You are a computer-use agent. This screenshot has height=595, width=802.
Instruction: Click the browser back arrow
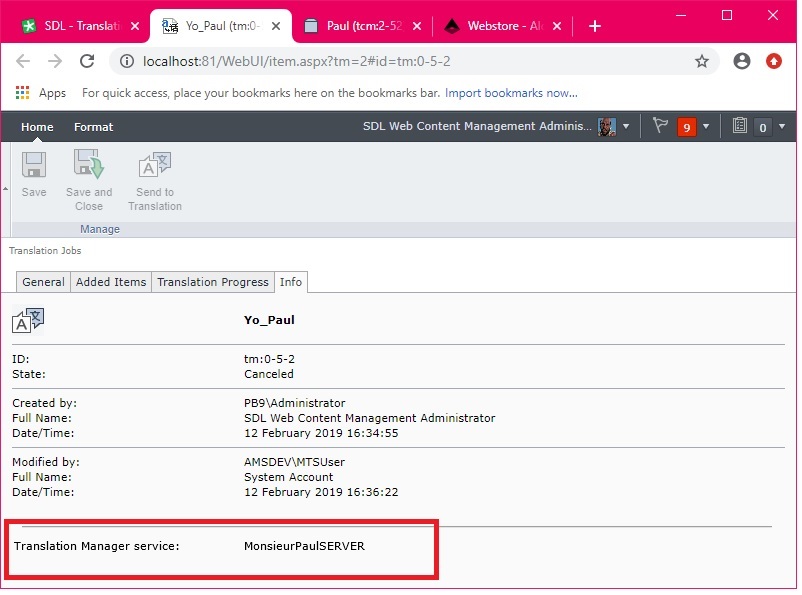point(23,61)
